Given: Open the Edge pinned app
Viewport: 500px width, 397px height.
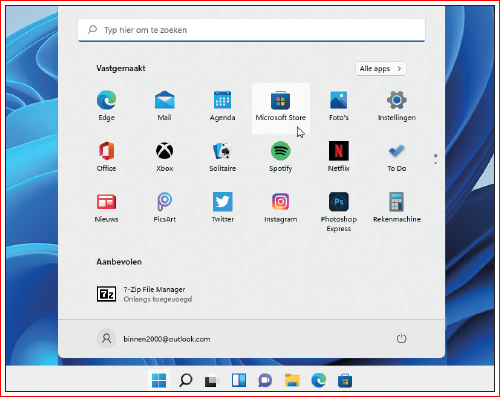Looking at the screenshot, I should 106,106.
